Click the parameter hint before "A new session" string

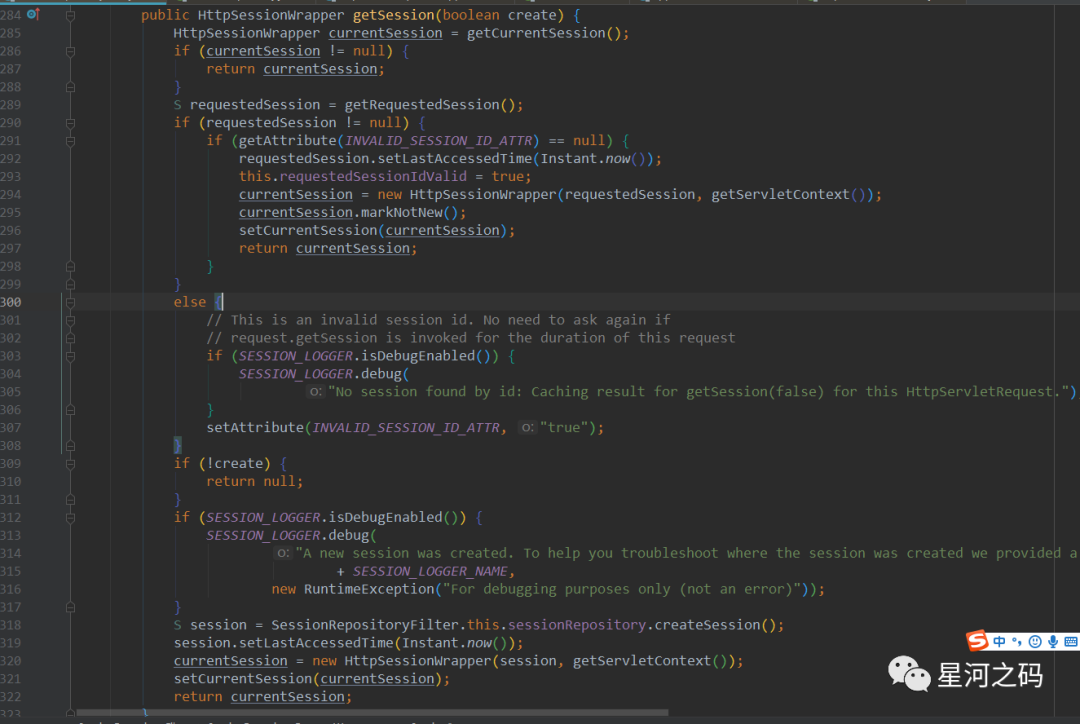[283, 553]
